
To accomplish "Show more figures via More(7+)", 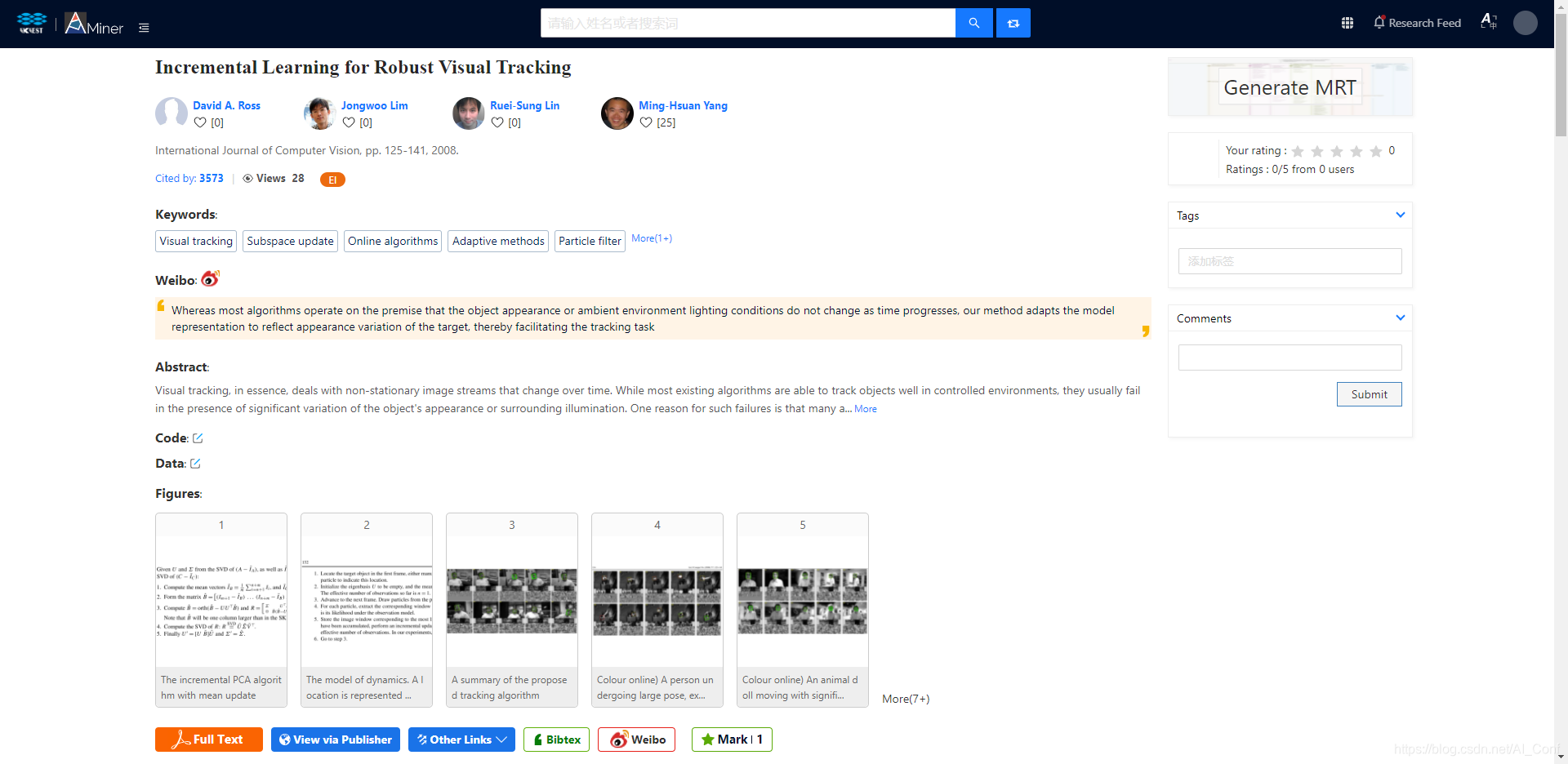I will (x=906, y=699).
